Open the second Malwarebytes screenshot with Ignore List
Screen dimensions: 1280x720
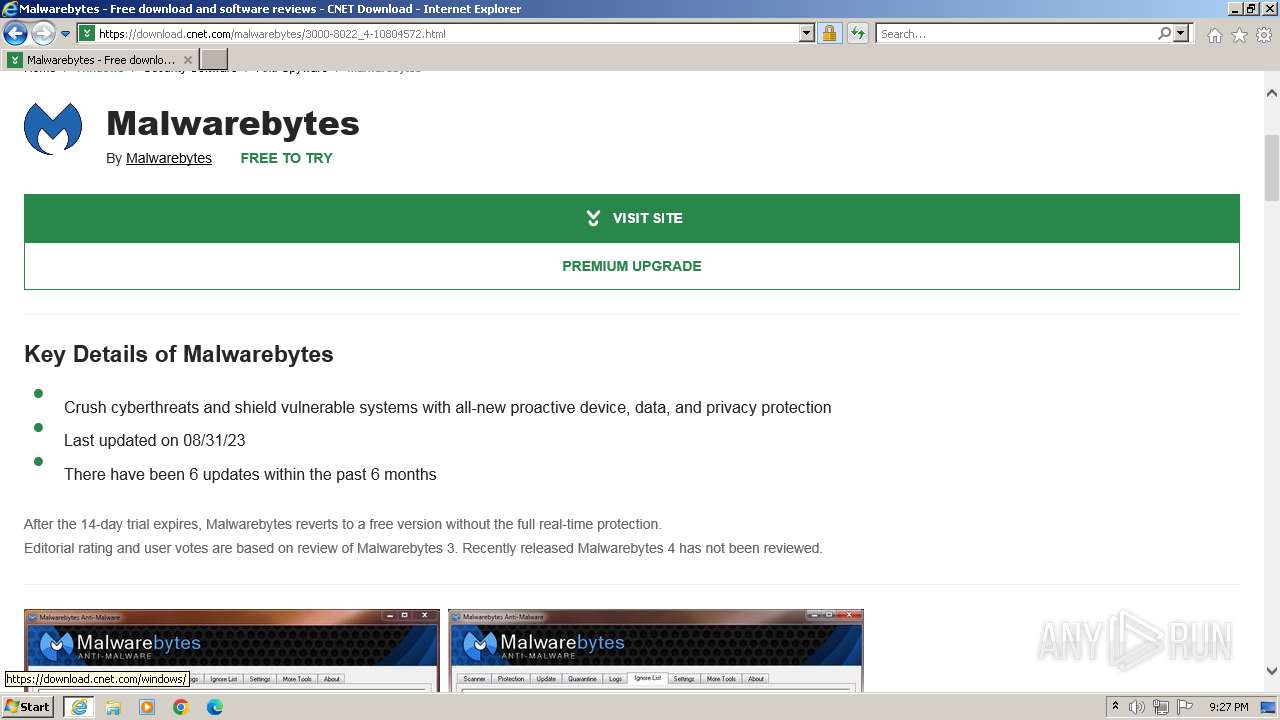[x=656, y=650]
